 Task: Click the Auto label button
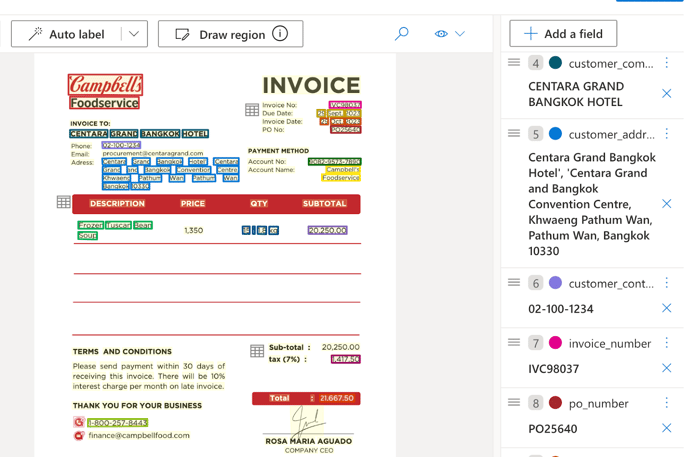(66, 34)
